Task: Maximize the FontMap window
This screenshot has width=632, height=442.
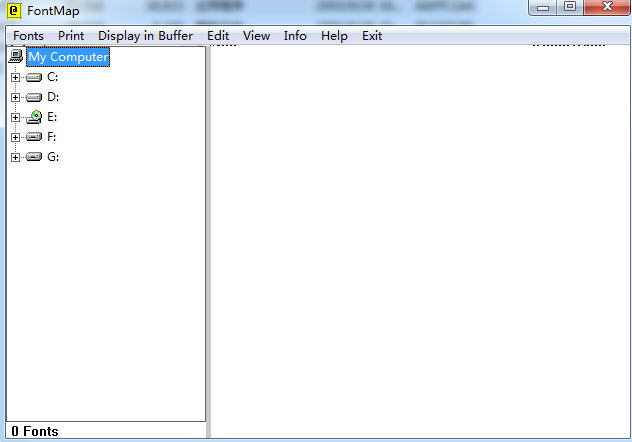Action: (x=570, y=7)
